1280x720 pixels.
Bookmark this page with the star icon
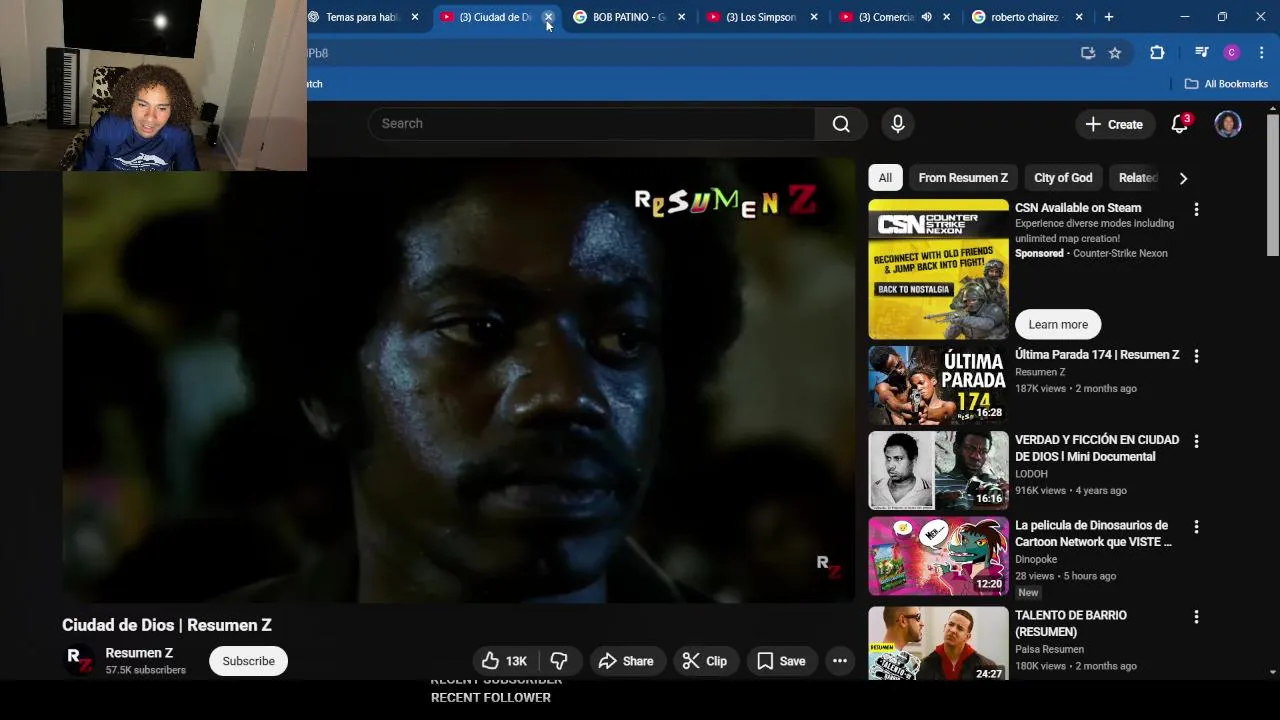(1115, 53)
